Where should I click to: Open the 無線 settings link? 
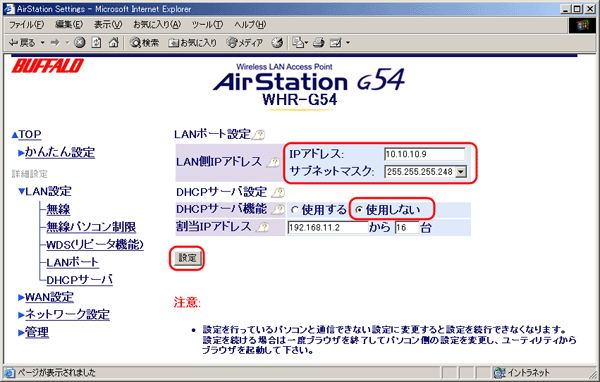[x=58, y=209]
